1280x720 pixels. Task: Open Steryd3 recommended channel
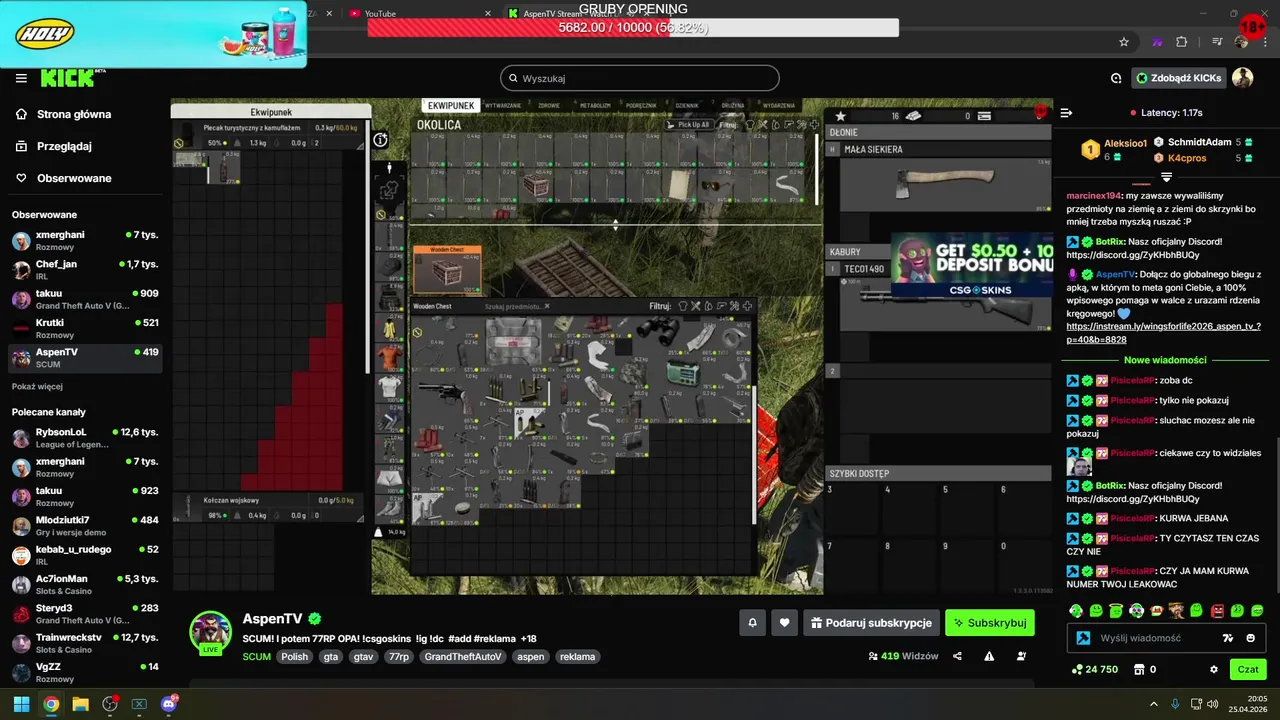(x=86, y=613)
